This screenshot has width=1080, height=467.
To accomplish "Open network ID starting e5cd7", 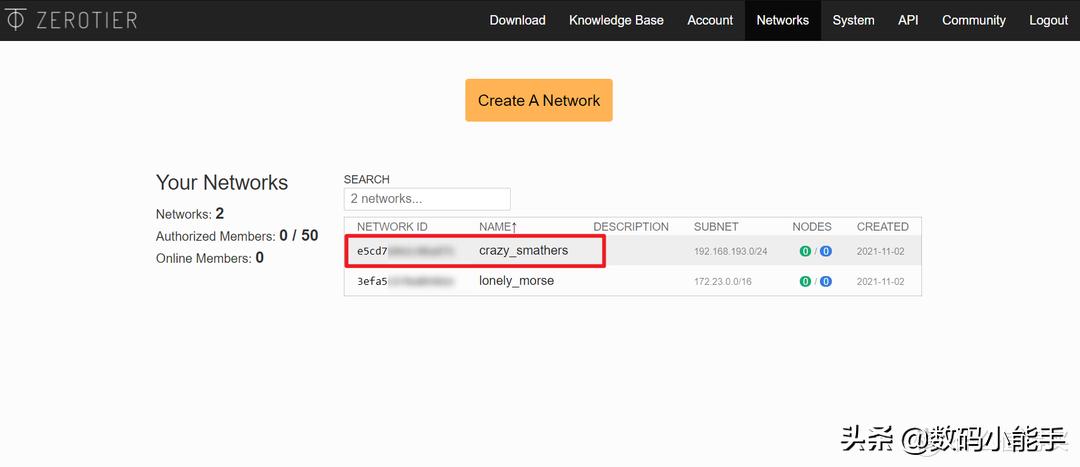I will [x=405, y=251].
